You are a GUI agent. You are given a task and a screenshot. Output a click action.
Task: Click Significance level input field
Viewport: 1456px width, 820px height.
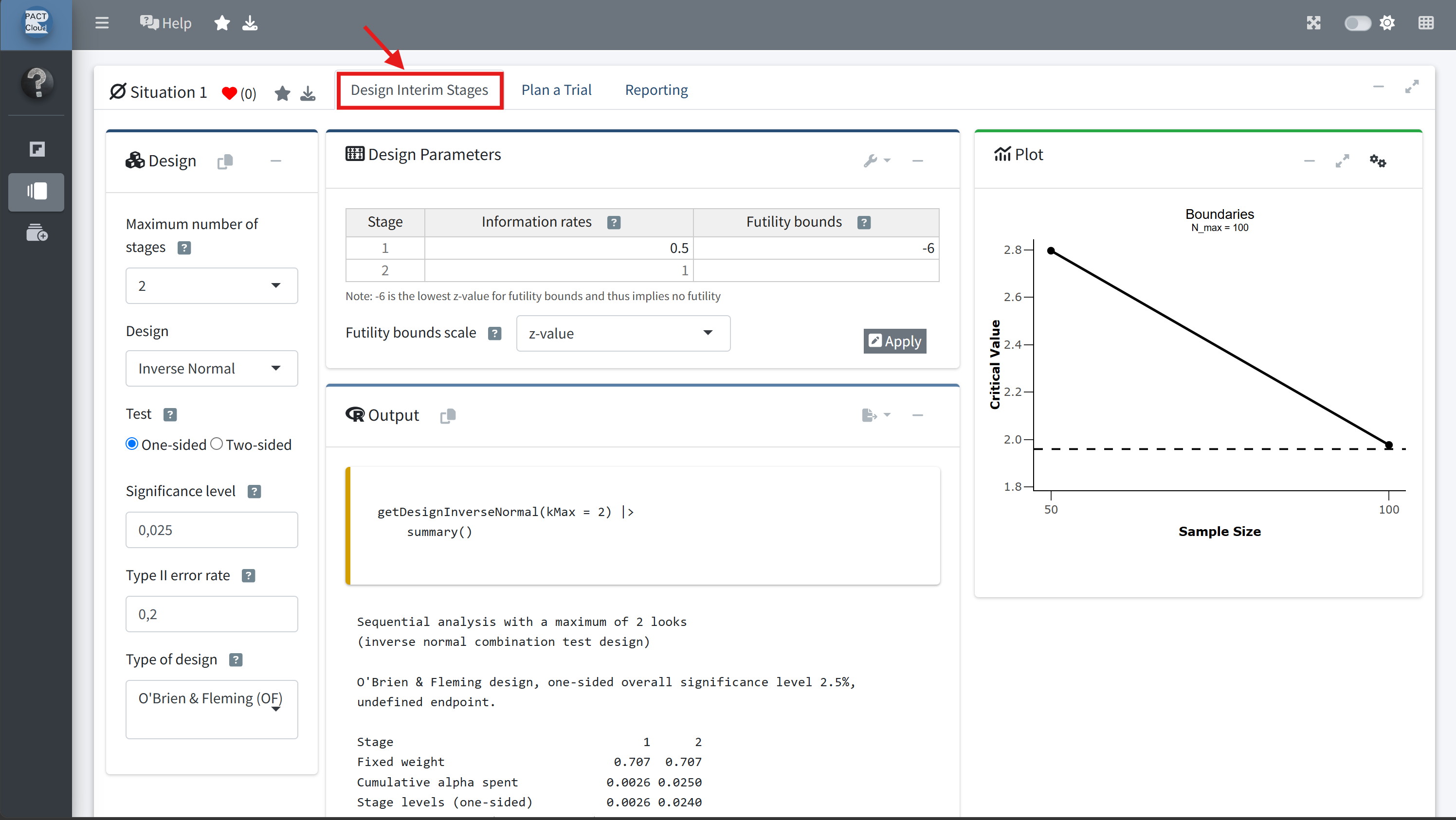tap(211, 530)
